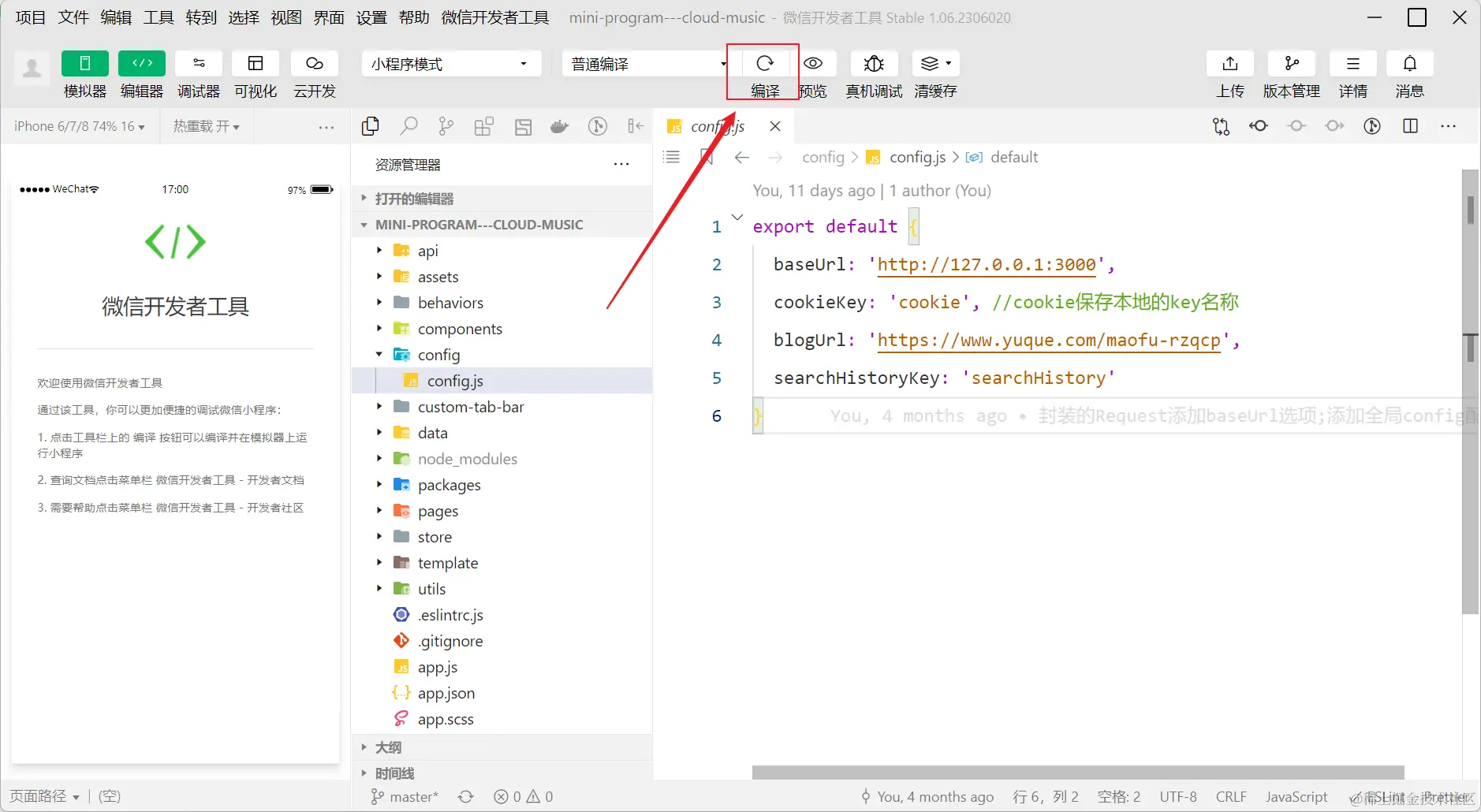Start real device debugging (真机调试)

[x=874, y=63]
